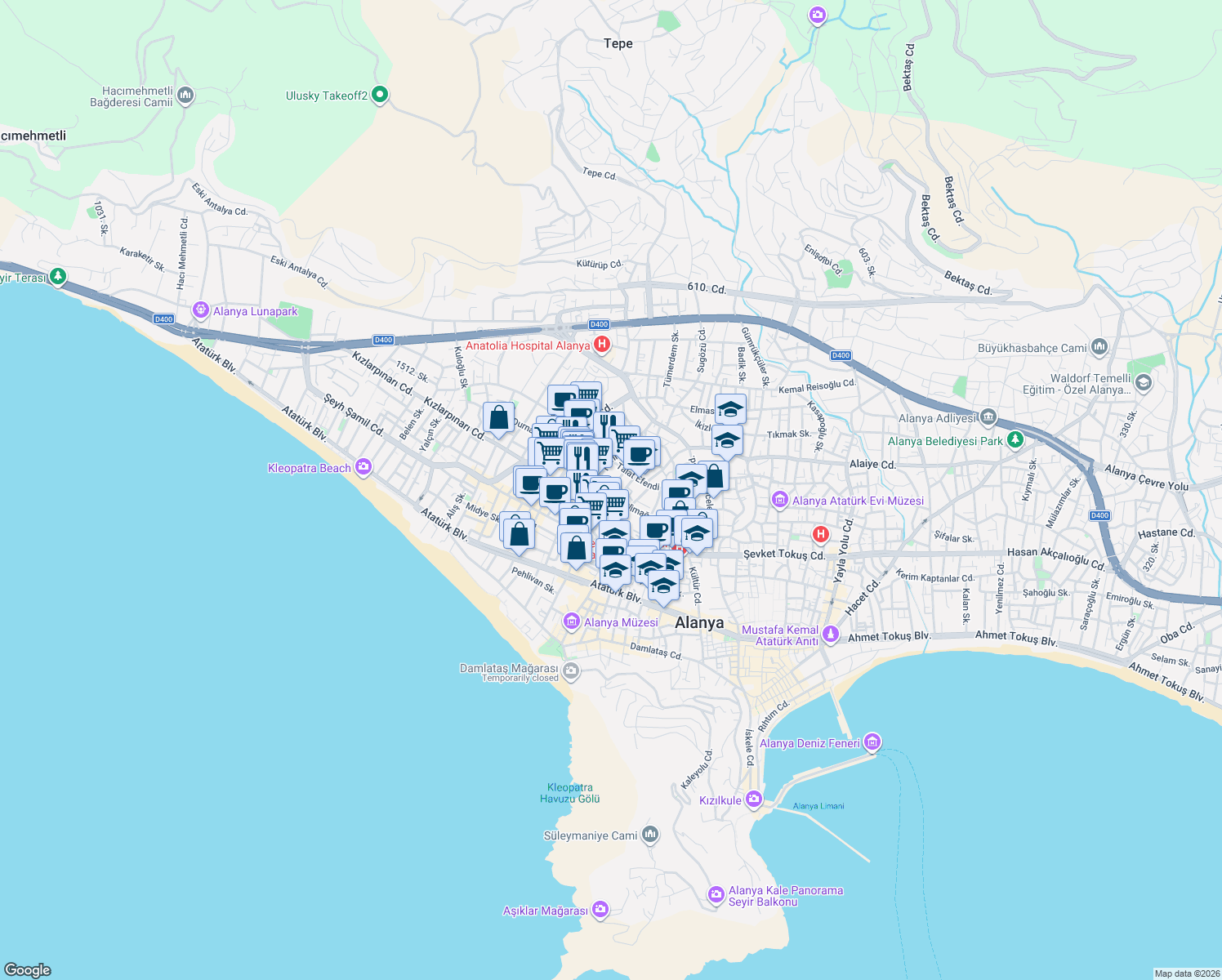Select shopping bag marker near Midye Sk.
Viewport: 1222px width, 980px height.
point(519,535)
